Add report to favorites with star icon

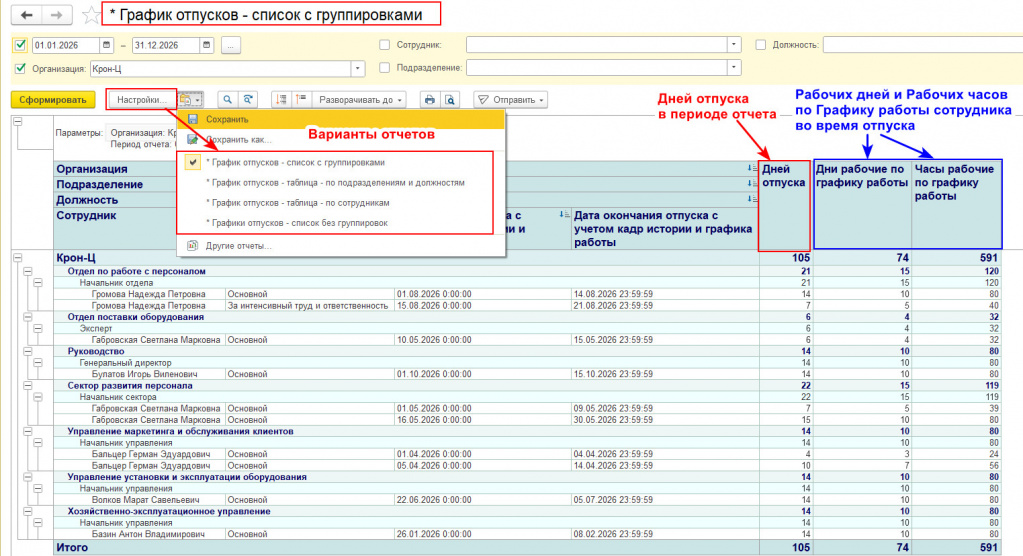[x=90, y=16]
